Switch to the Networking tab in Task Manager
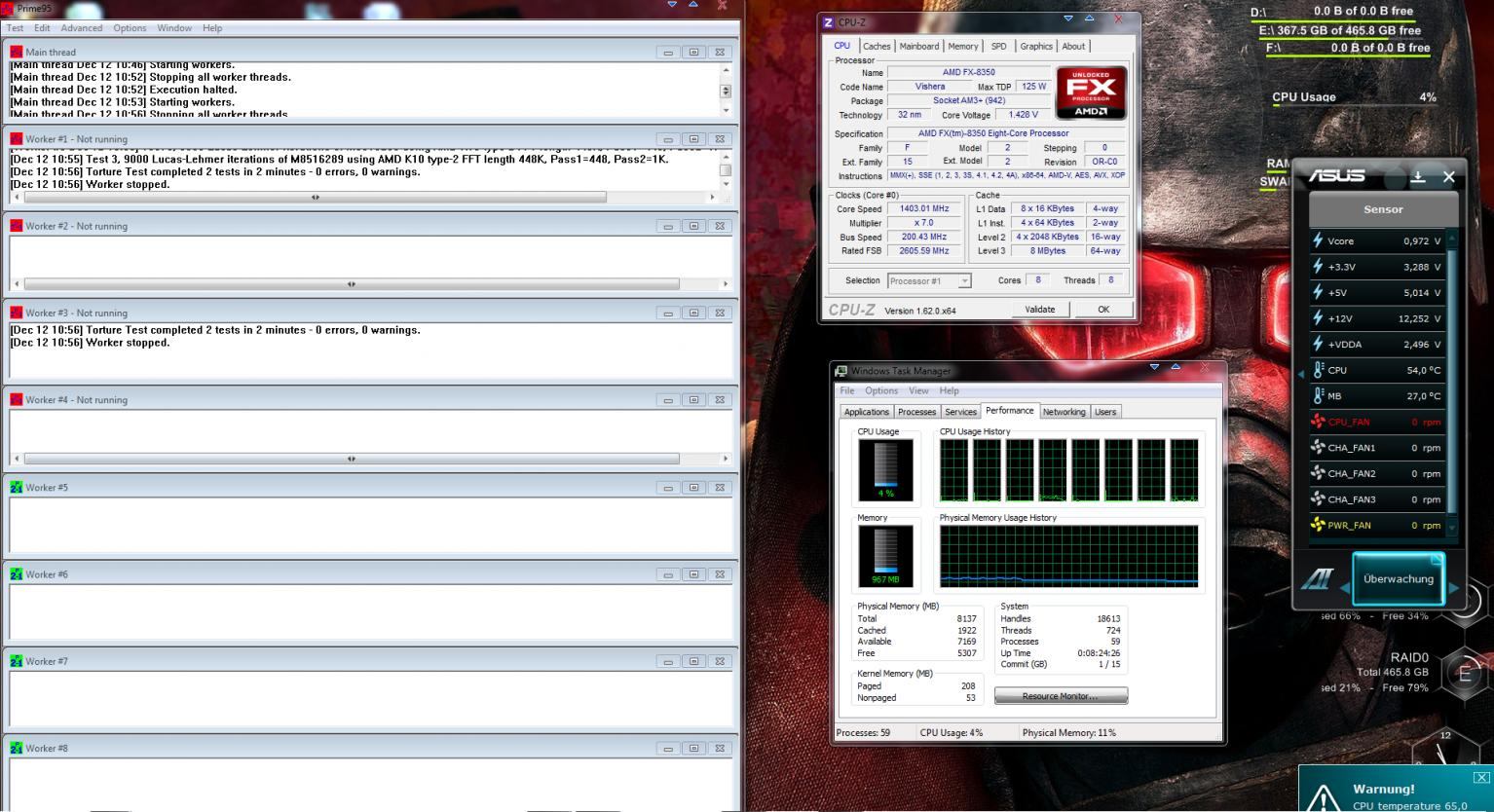 click(1064, 412)
